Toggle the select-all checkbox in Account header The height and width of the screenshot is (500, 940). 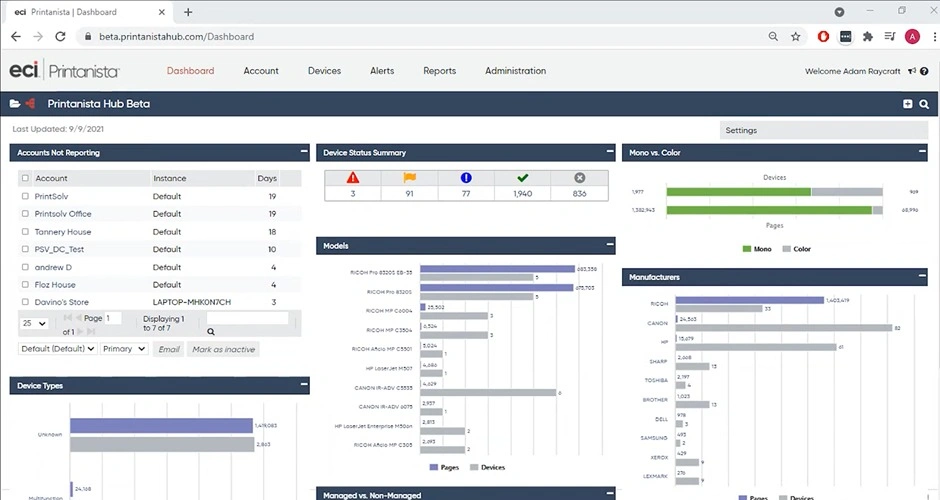pyautogui.click(x=25, y=178)
